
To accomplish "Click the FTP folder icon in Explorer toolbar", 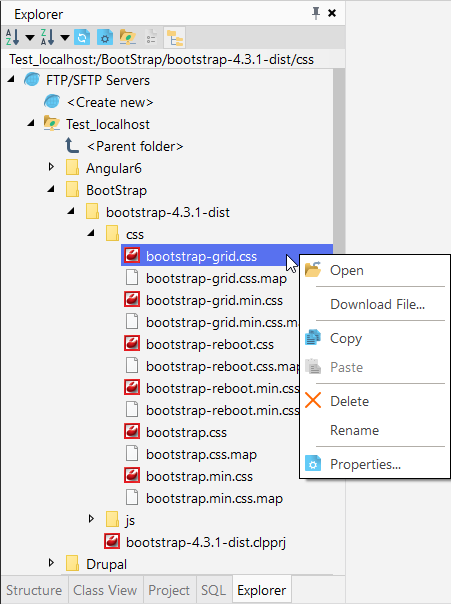I will [x=127, y=38].
